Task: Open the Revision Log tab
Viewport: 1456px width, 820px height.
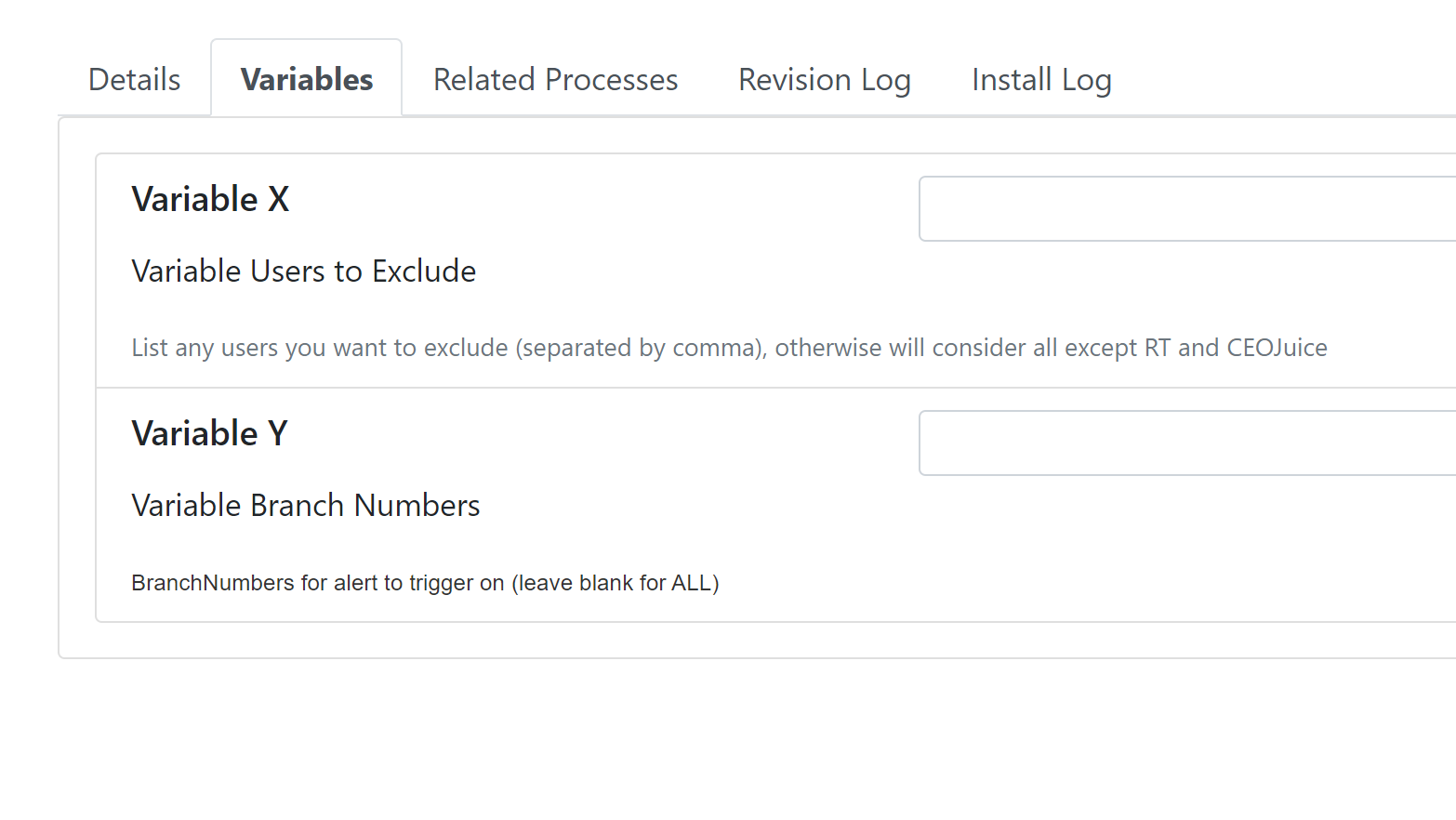Action: coord(825,80)
